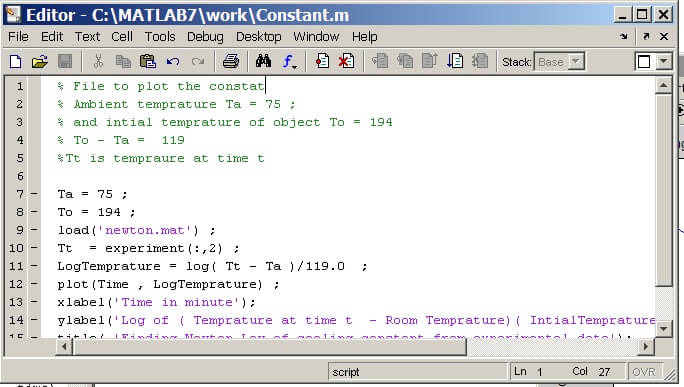Viewport: 684px width, 387px height.
Task: Expand the layout options dropdown arrow
Action: pyautogui.click(x=664, y=62)
